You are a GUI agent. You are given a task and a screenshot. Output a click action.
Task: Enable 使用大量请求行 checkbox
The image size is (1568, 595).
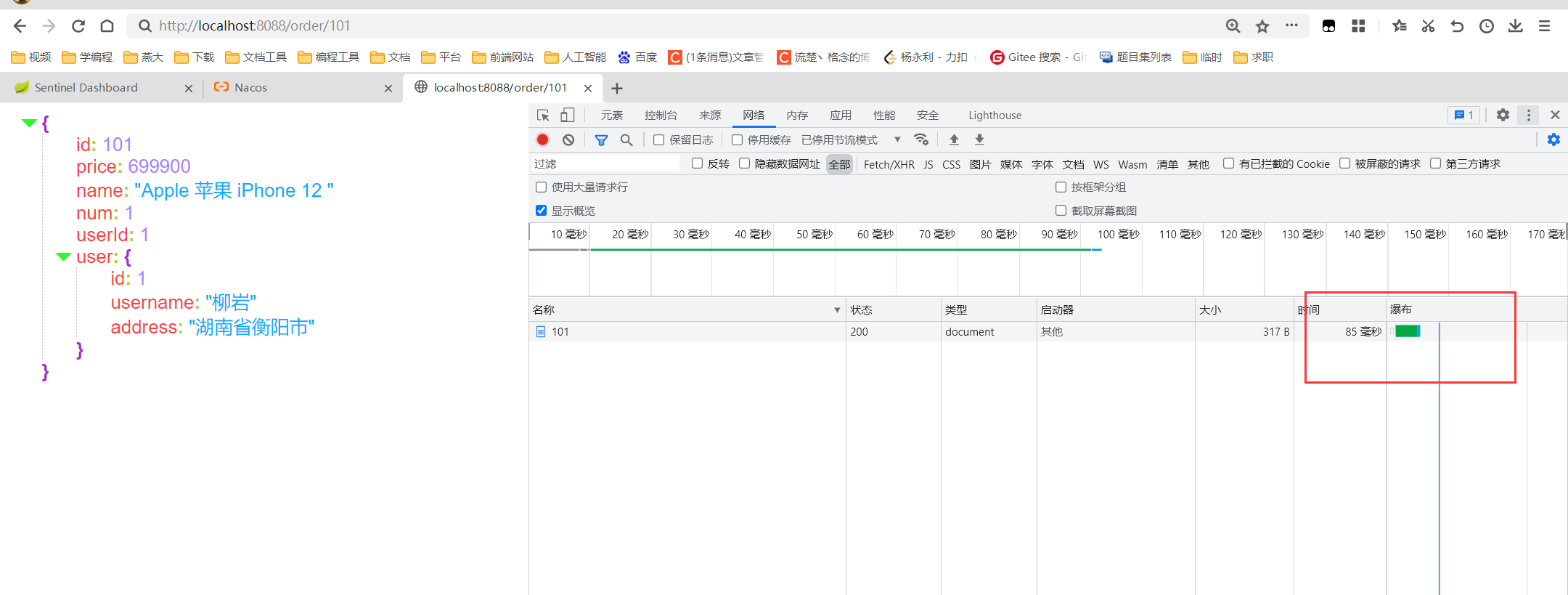541,187
